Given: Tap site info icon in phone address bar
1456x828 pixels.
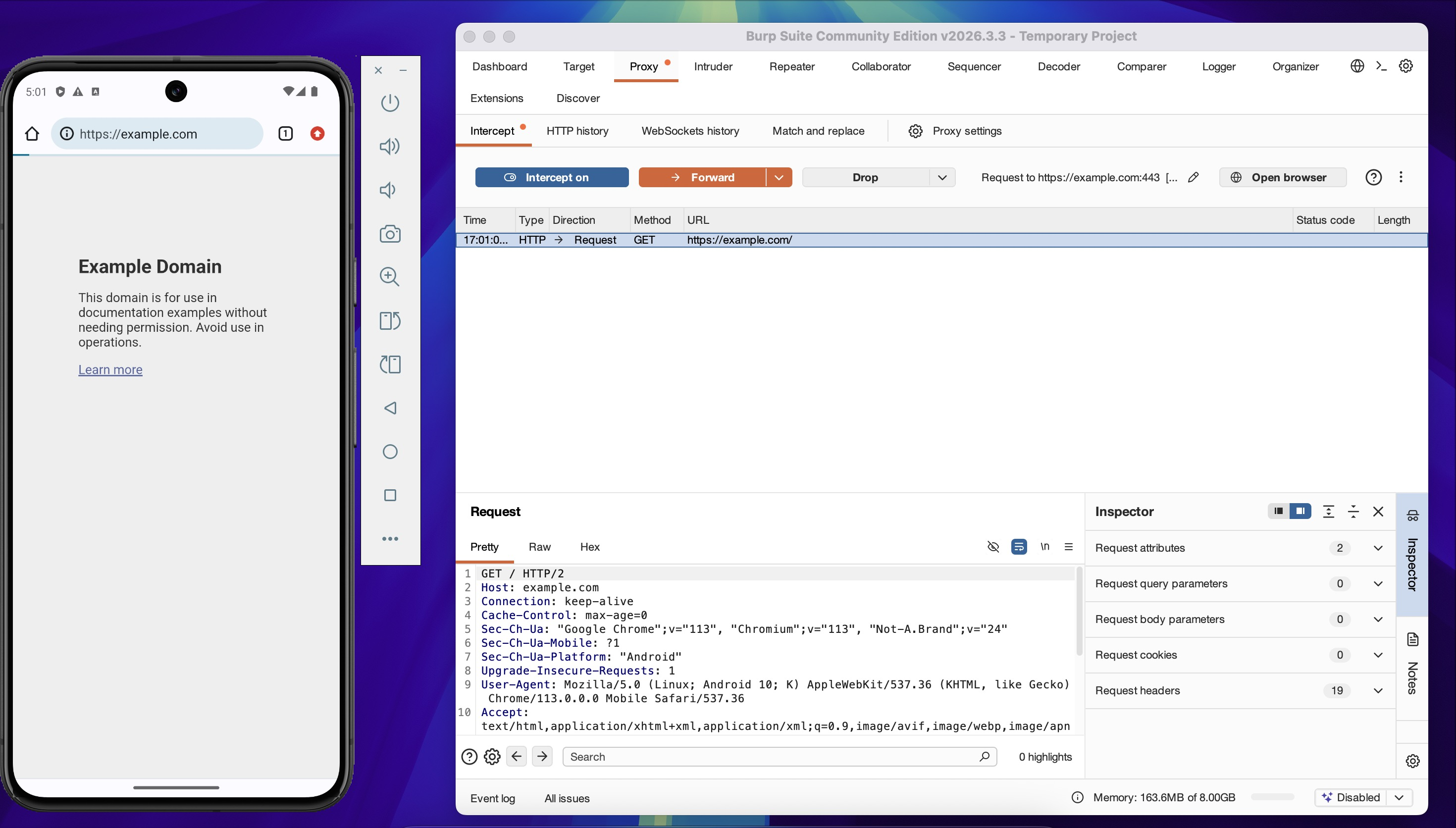Looking at the screenshot, I should coord(67,134).
